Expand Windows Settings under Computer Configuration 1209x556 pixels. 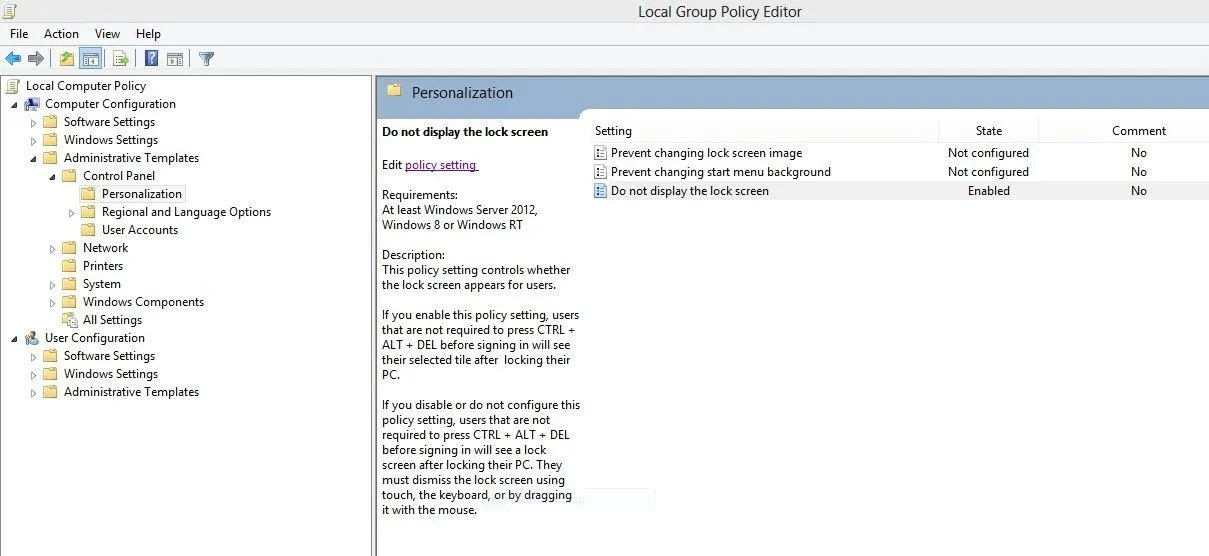click(34, 140)
